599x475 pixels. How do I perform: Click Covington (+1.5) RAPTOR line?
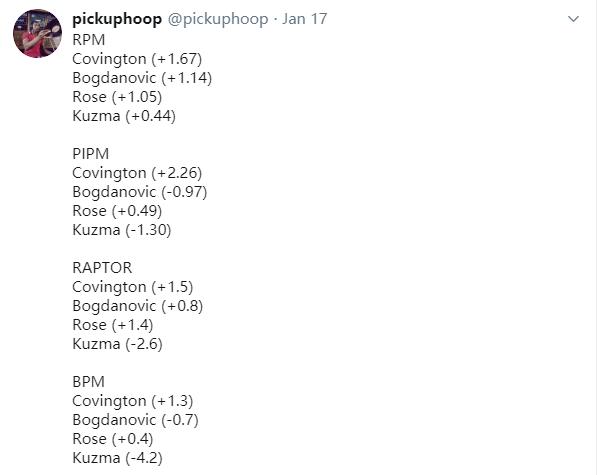(133, 287)
